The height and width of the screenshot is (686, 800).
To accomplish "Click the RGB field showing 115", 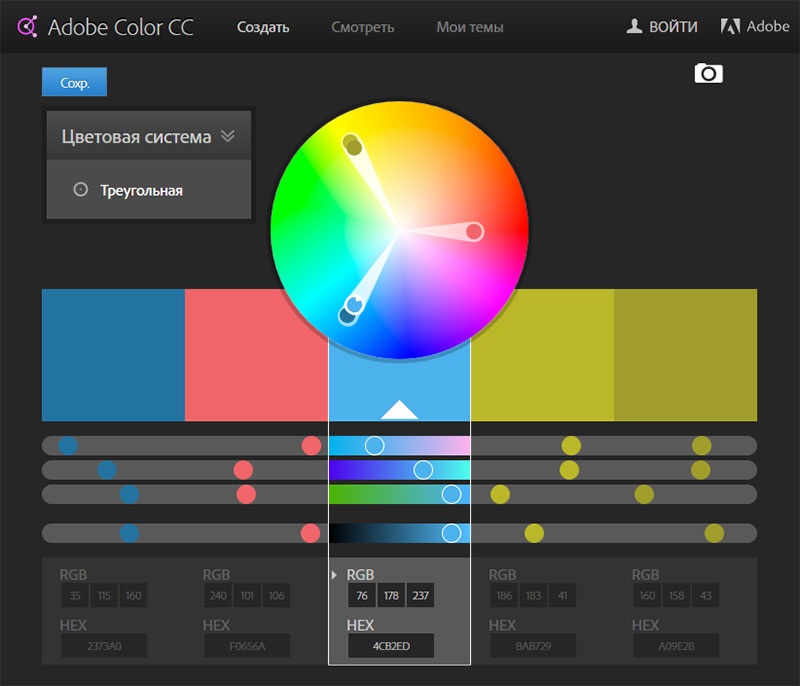I will point(104,595).
